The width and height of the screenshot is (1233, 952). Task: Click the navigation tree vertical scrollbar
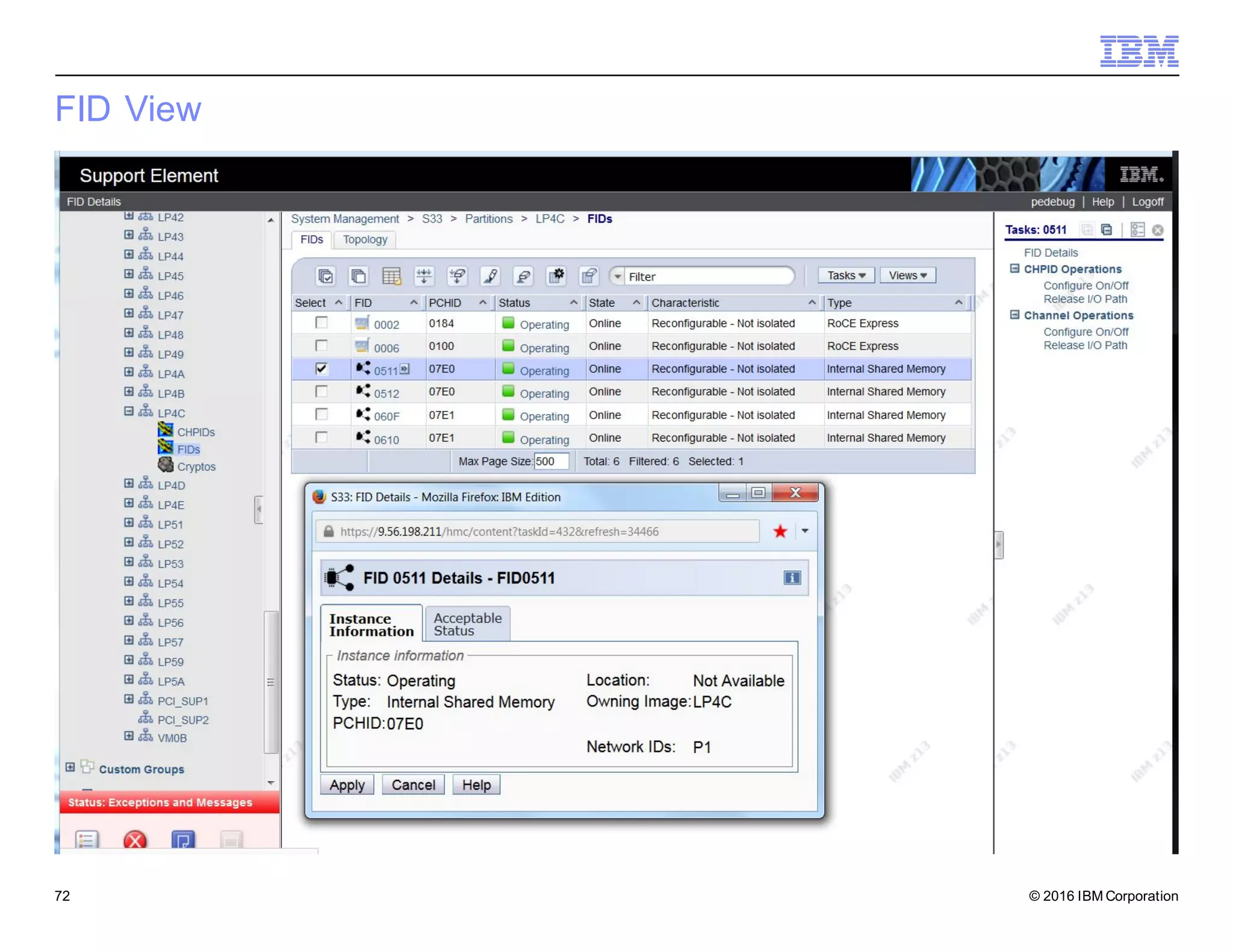271,681
